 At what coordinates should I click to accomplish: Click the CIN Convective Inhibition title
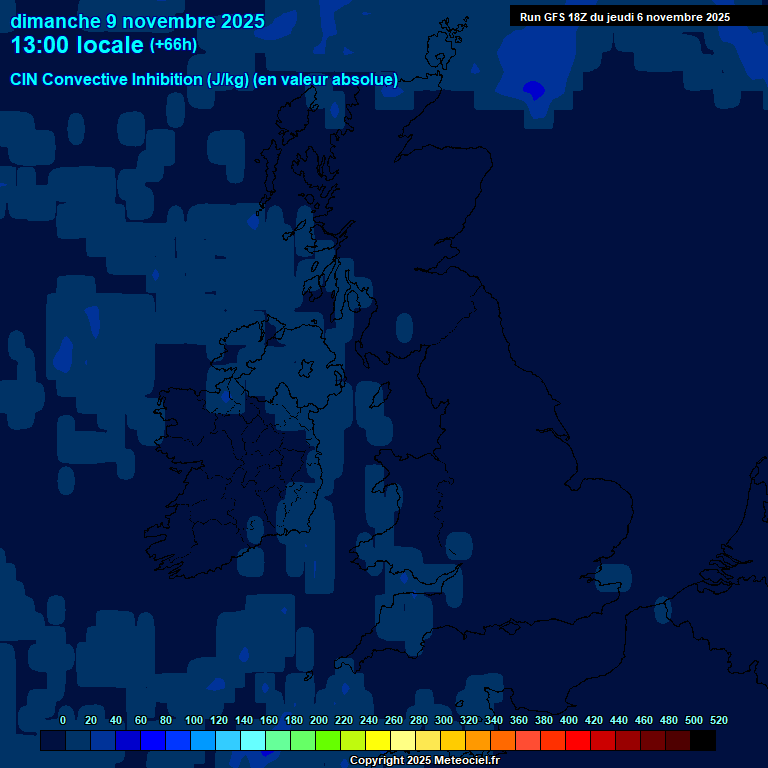click(x=204, y=79)
